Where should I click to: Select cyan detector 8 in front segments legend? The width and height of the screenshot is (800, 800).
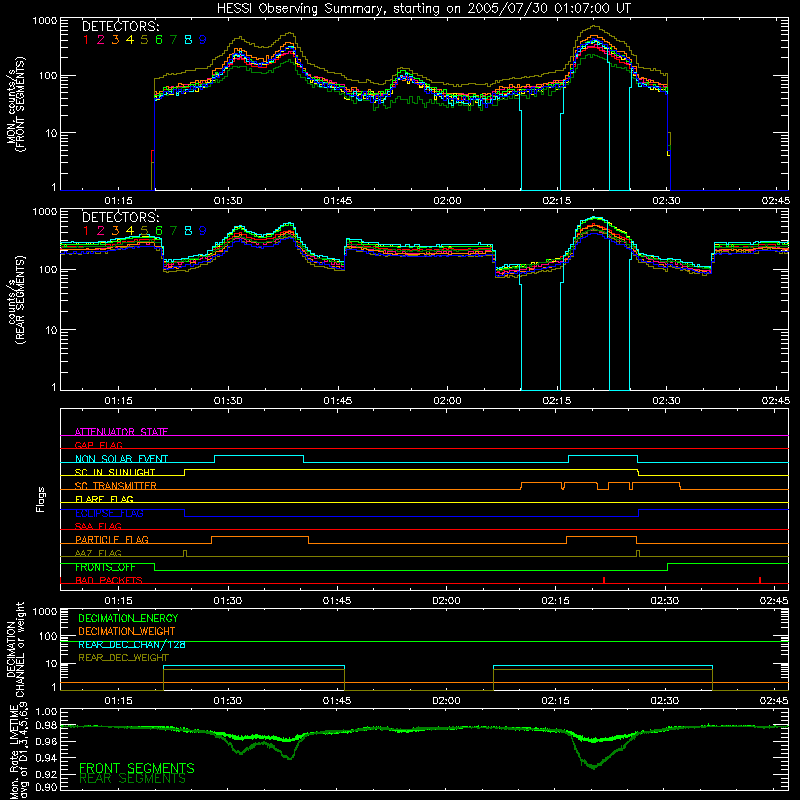click(188, 40)
